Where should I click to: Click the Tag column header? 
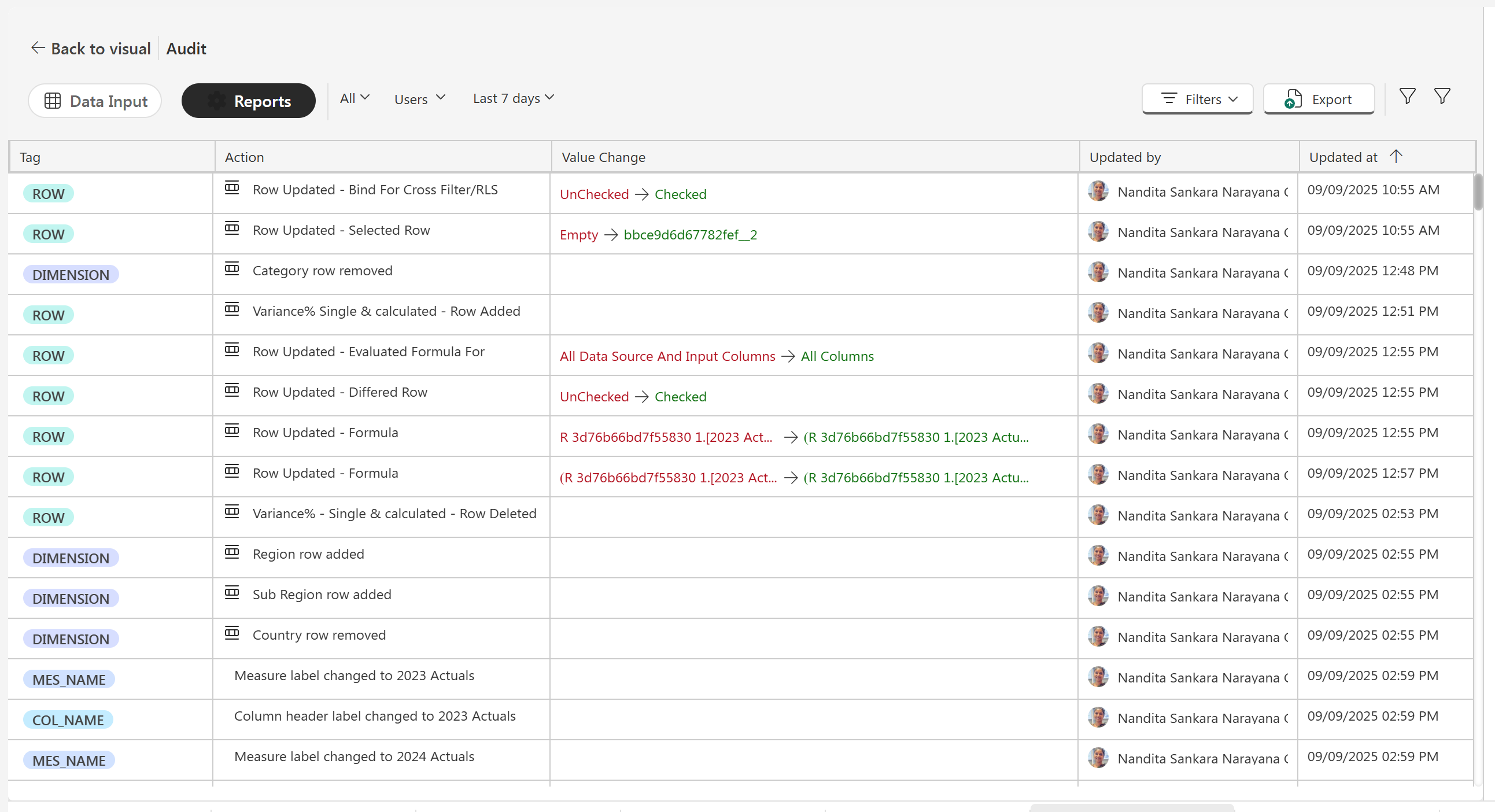[x=30, y=157]
